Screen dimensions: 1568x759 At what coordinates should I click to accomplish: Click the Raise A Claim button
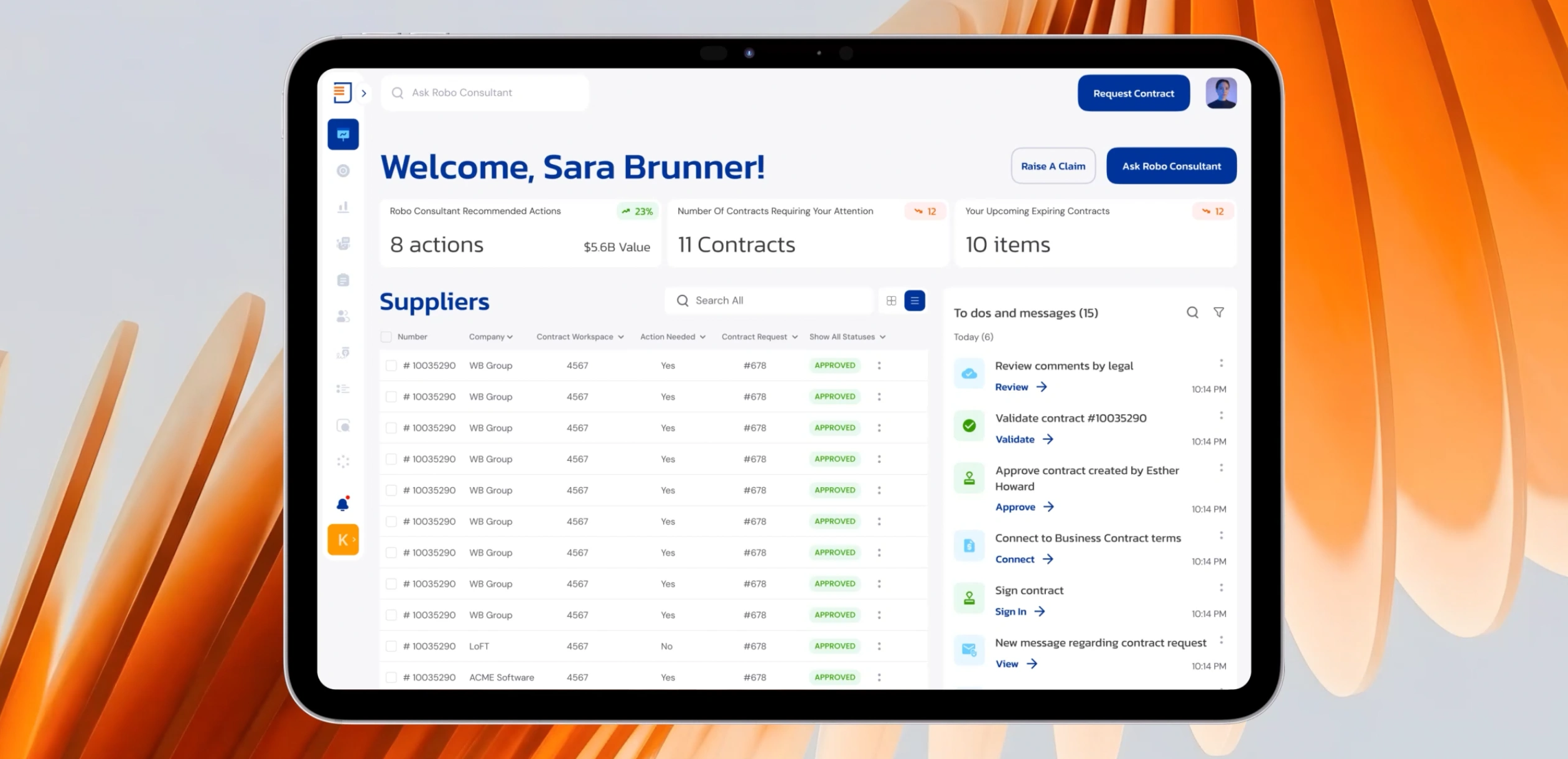click(1053, 166)
